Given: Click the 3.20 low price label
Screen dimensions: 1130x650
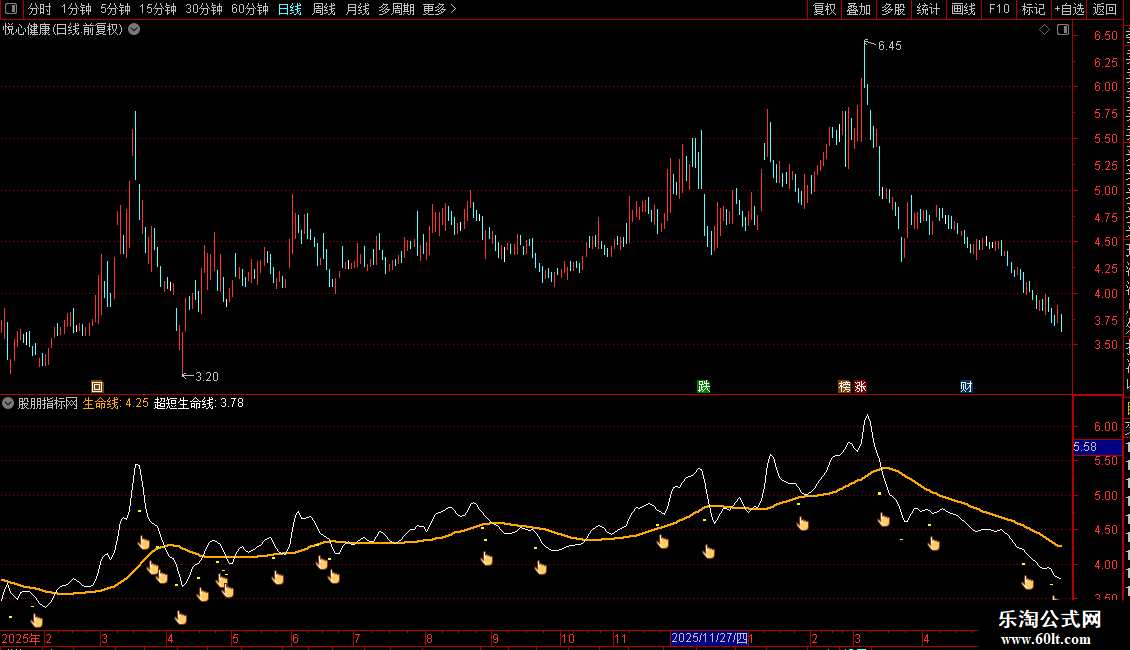Looking at the screenshot, I should (x=207, y=376).
